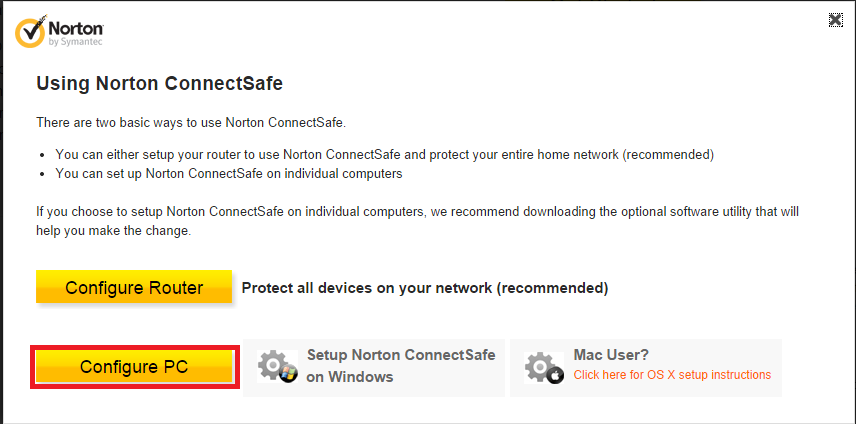This screenshot has height=424, width=856.
Task: Click the first bullet point marker
Action: (44, 156)
